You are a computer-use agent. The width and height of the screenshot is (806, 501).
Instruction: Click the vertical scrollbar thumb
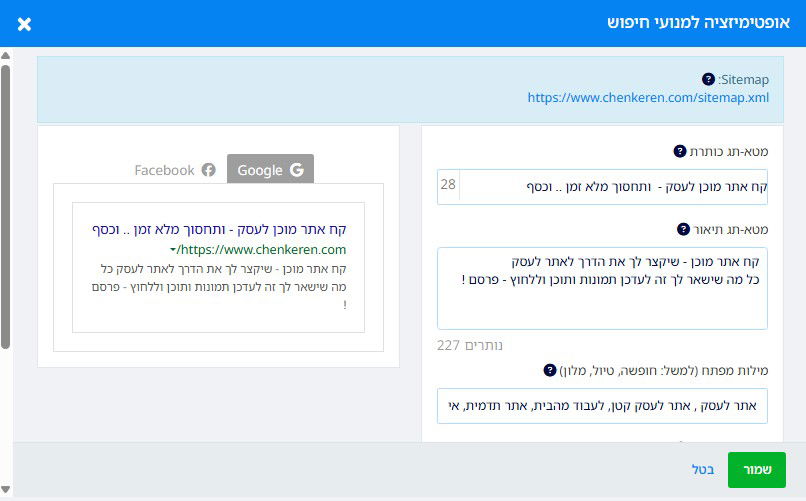point(6,207)
